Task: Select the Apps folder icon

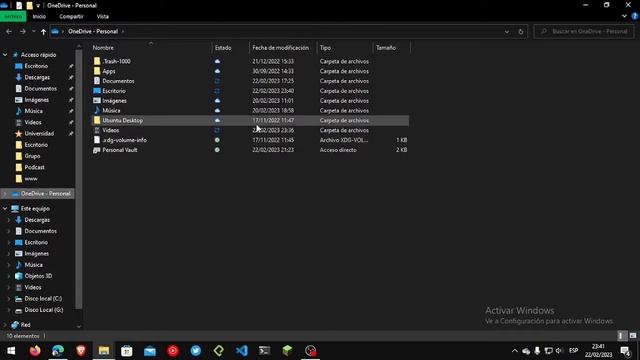Action: (x=97, y=71)
